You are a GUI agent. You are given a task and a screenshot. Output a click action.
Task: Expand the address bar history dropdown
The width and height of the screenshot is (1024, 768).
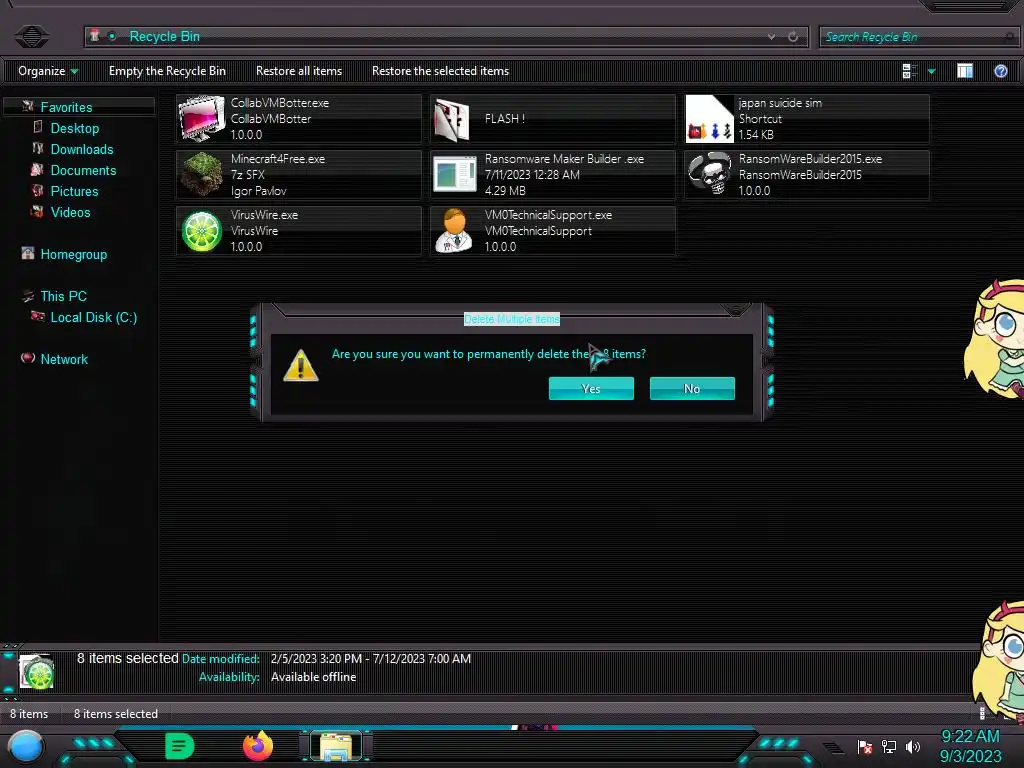click(x=771, y=37)
